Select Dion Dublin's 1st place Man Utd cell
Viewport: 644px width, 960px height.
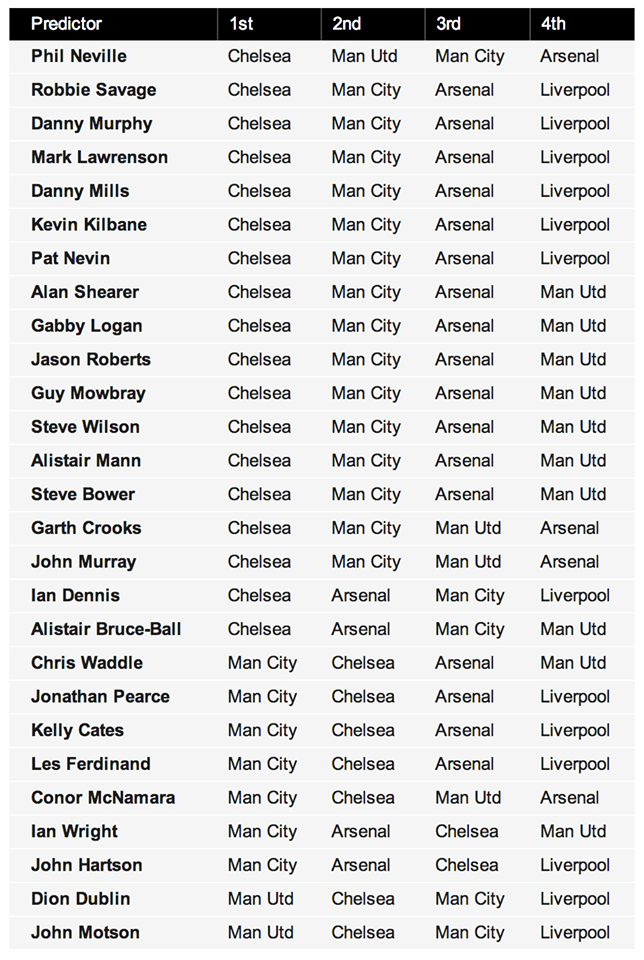click(261, 898)
